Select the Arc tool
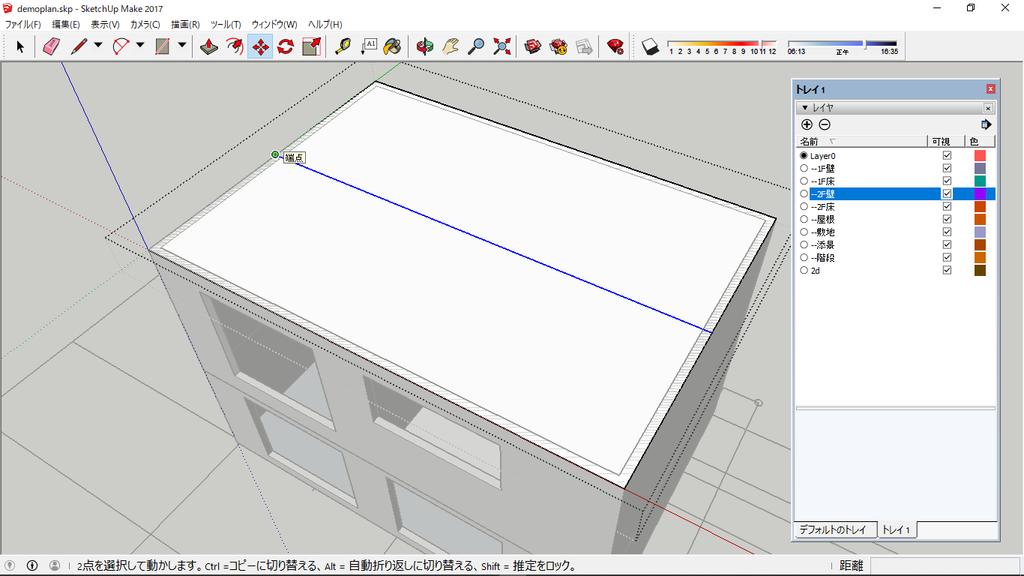This screenshot has width=1024, height=576. click(121, 46)
